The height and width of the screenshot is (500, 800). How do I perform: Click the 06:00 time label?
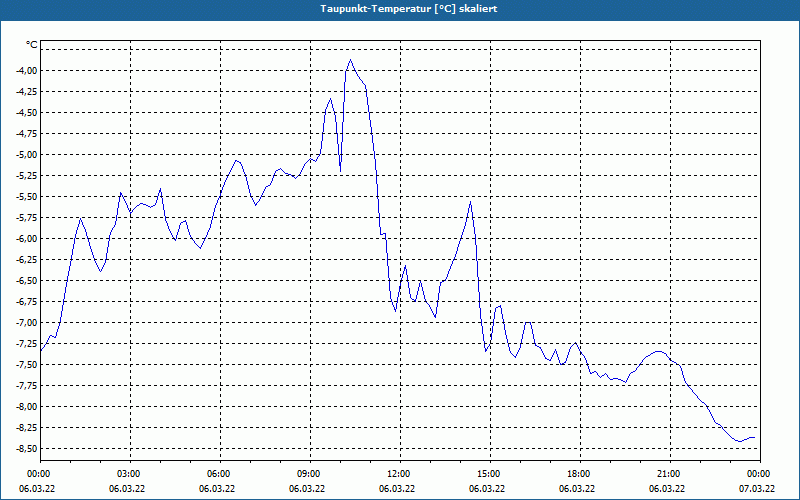coord(220,473)
